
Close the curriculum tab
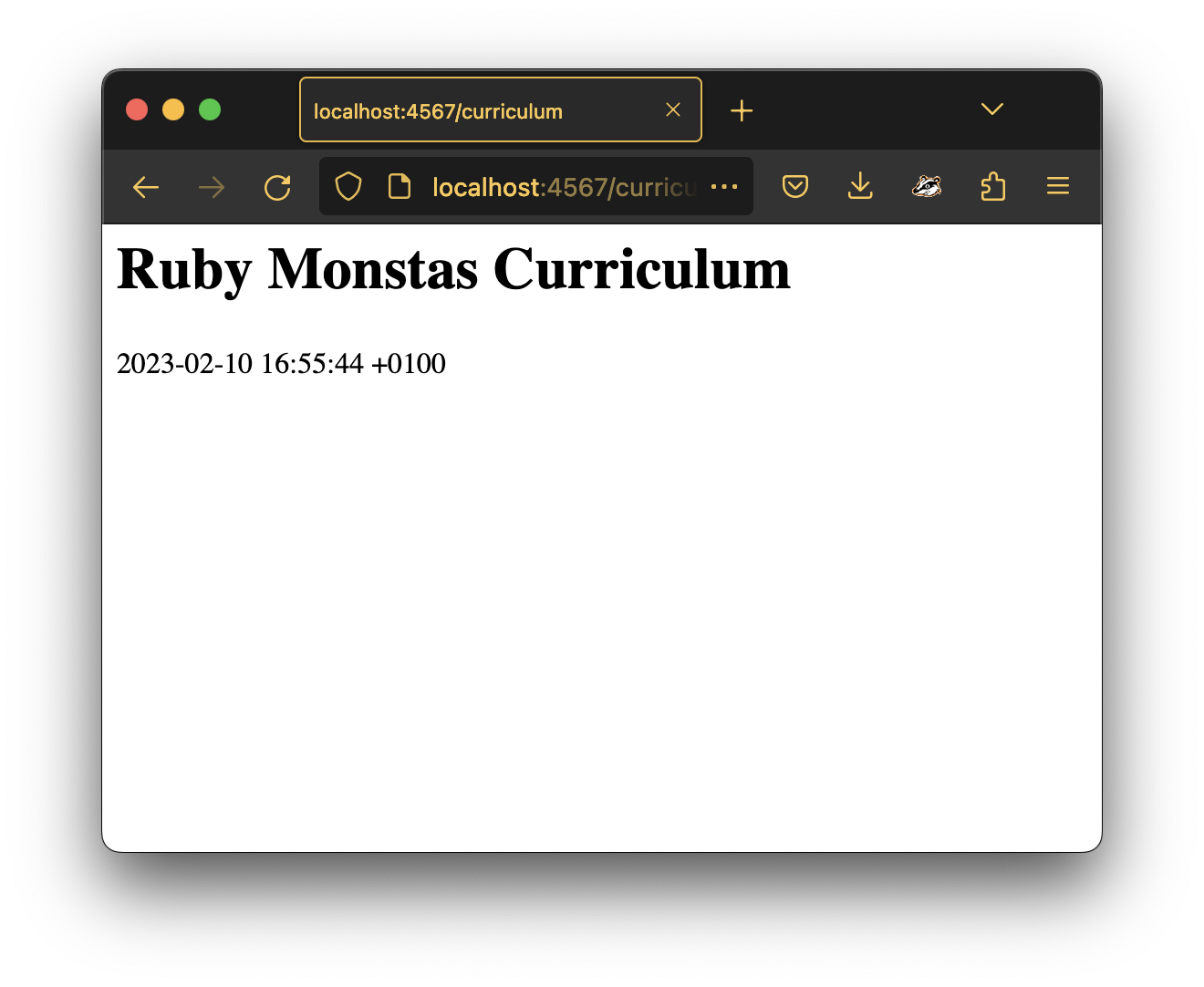[673, 109]
